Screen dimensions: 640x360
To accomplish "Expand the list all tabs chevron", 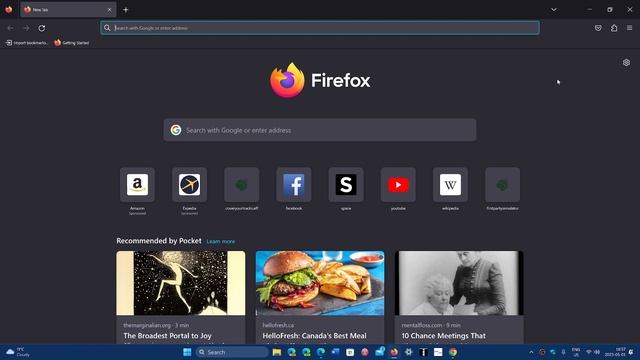I will pyautogui.click(x=554, y=9).
